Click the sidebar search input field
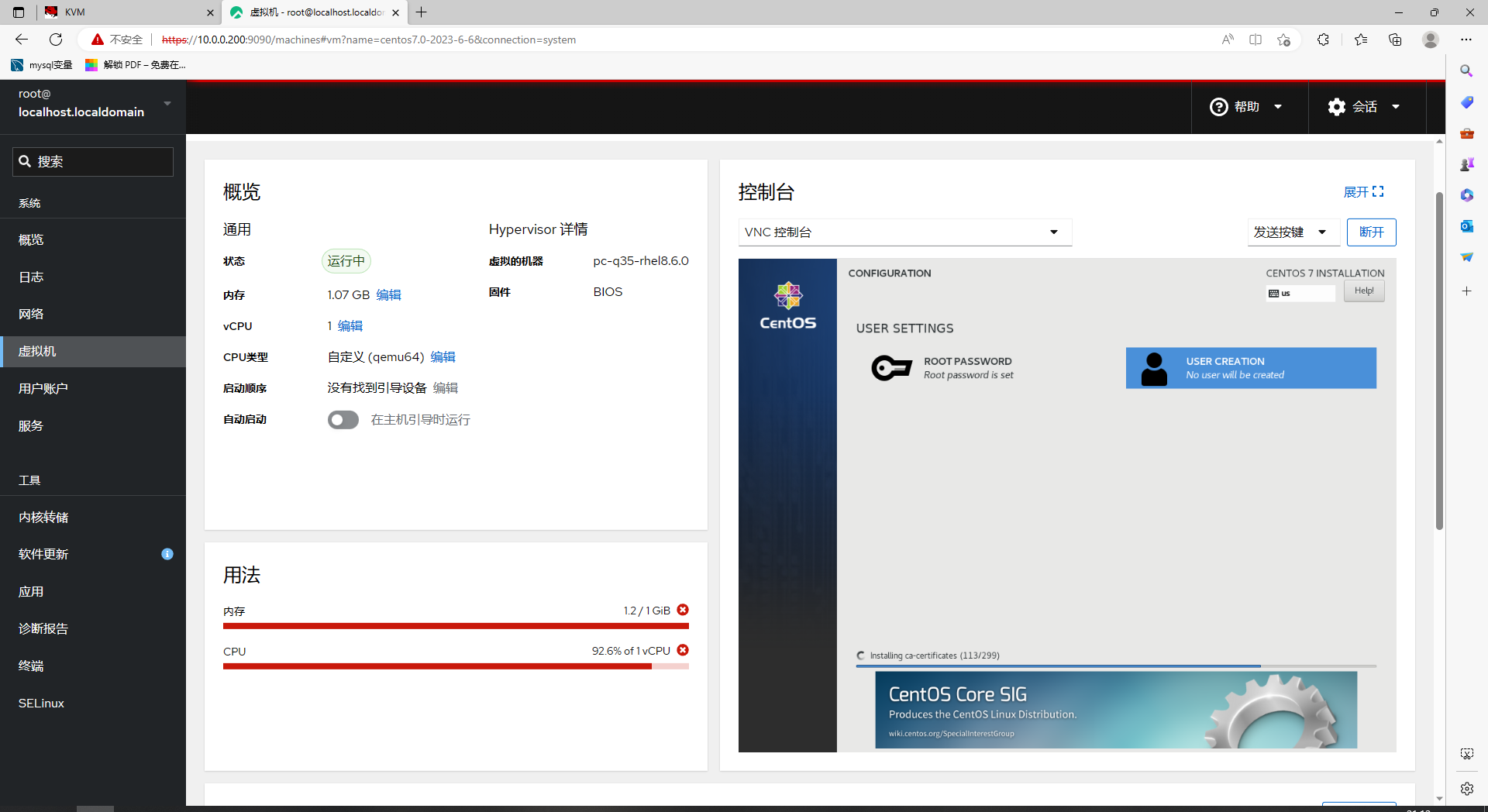 (x=93, y=162)
